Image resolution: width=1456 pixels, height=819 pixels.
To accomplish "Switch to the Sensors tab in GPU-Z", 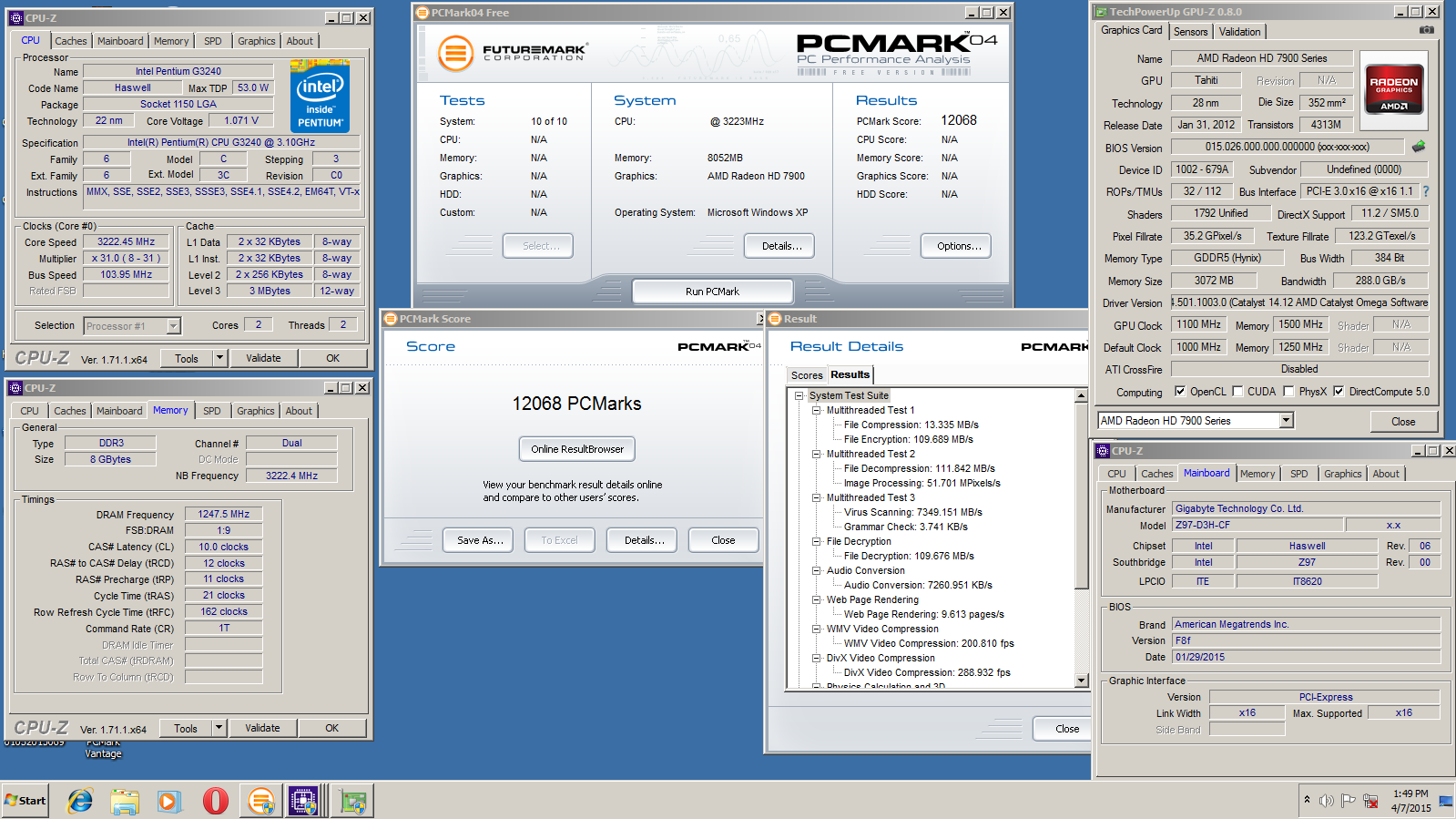I will click(x=1190, y=32).
